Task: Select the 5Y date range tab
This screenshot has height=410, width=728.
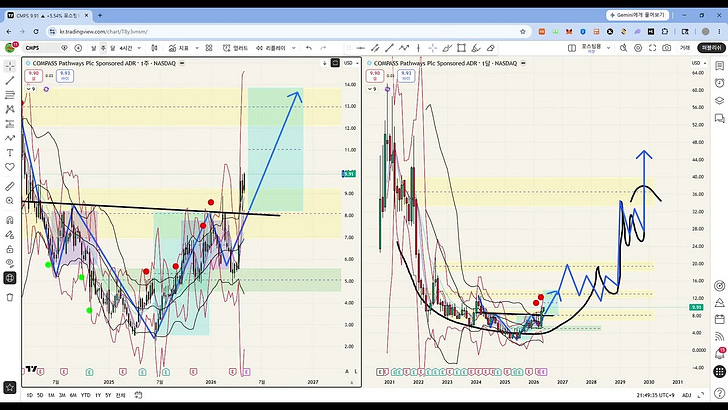Action: point(108,395)
